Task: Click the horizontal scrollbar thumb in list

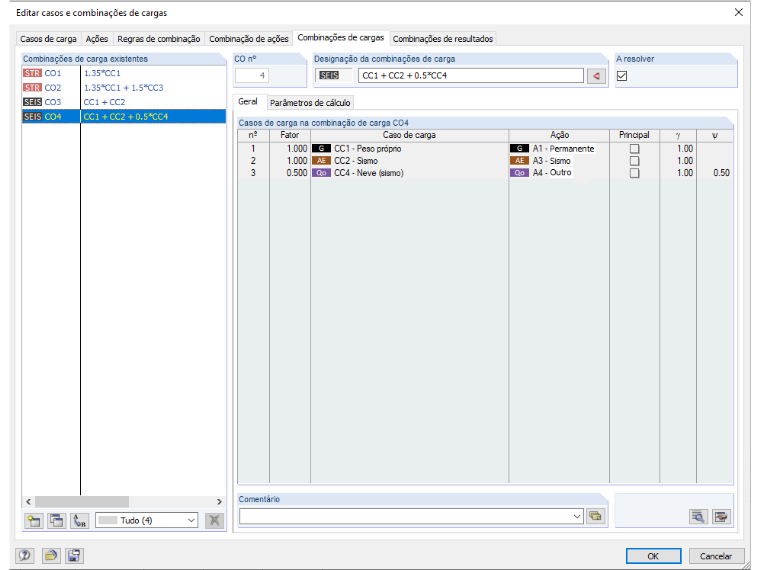Action: pos(82,502)
